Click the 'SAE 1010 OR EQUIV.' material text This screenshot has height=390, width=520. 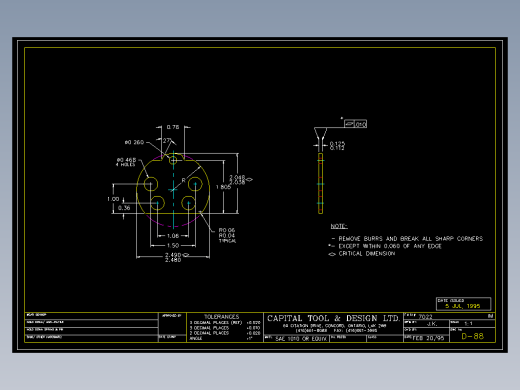click(301, 339)
